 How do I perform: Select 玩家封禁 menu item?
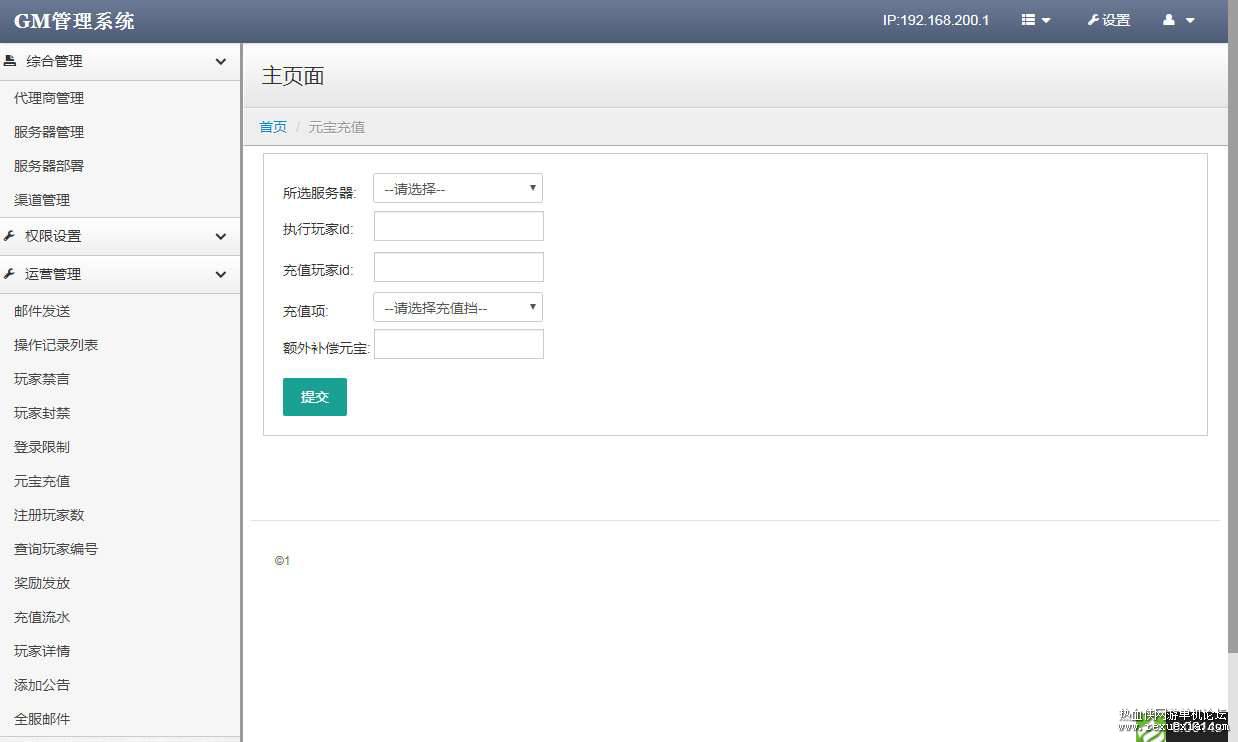tap(42, 413)
